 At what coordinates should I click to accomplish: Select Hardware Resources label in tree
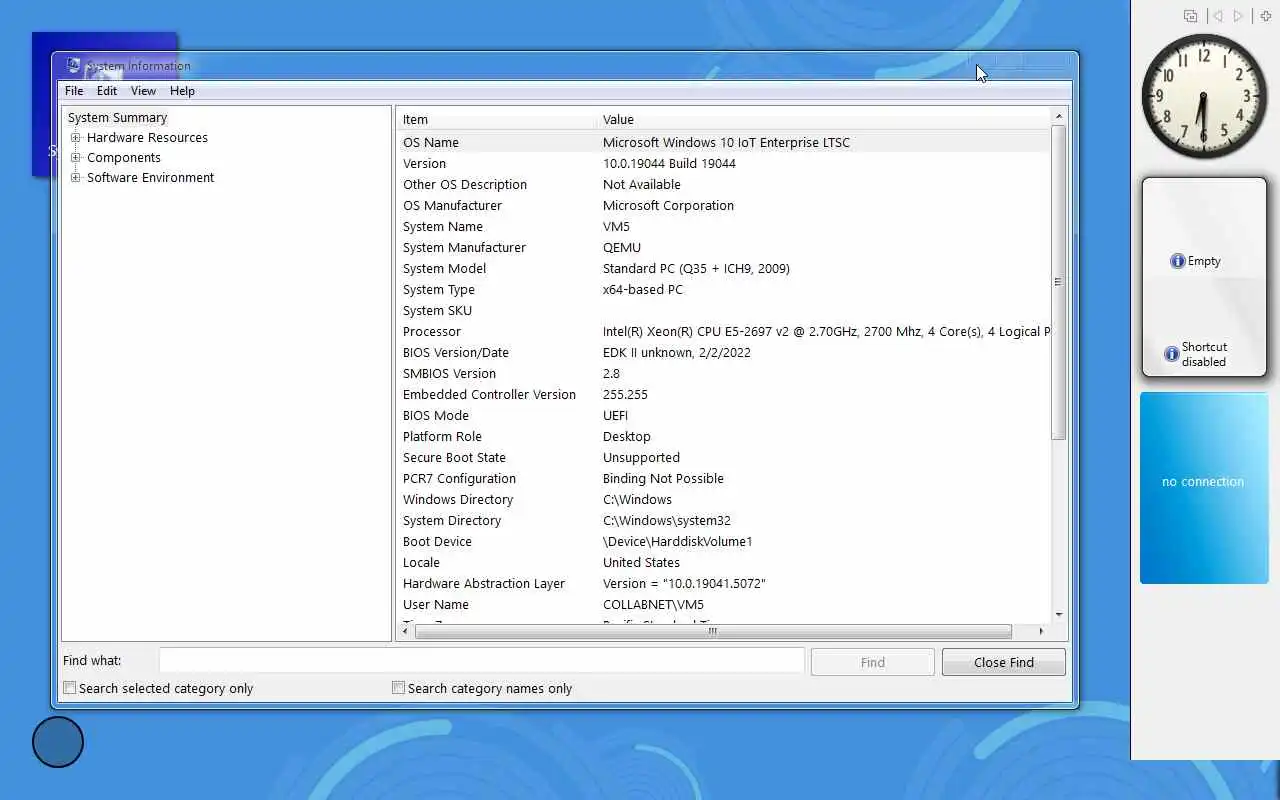tap(147, 138)
